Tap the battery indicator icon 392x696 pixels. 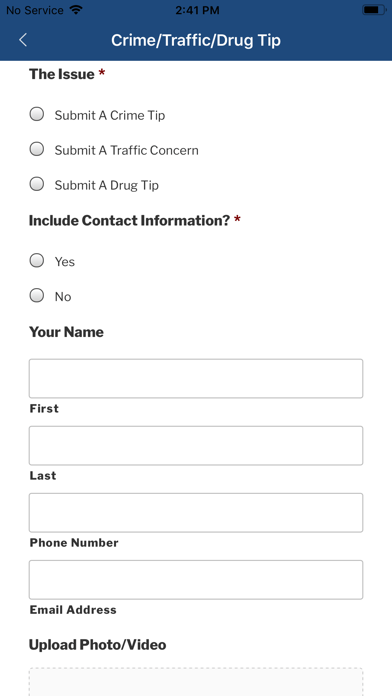374,10
